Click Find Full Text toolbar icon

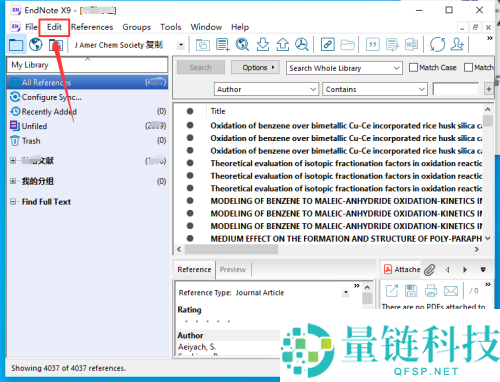[302, 44]
